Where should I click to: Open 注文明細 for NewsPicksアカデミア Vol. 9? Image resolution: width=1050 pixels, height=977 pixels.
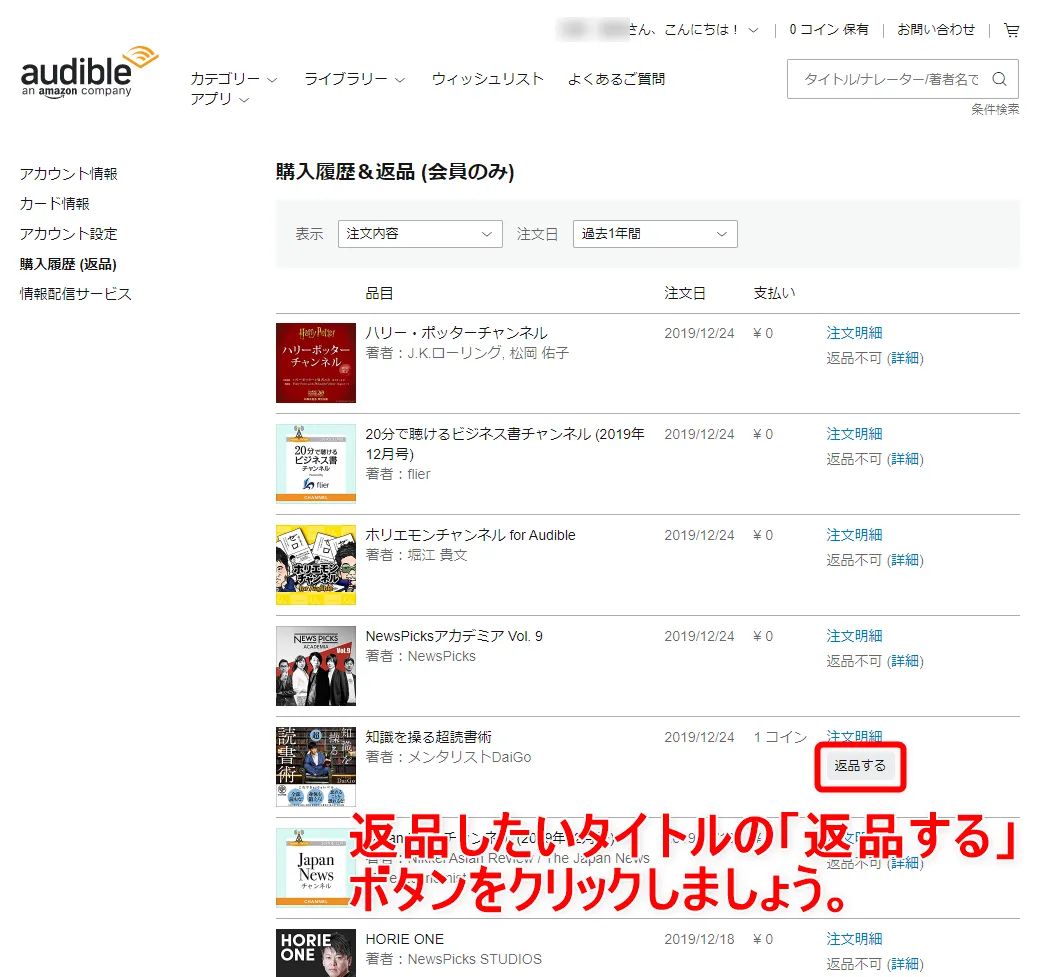coord(854,636)
